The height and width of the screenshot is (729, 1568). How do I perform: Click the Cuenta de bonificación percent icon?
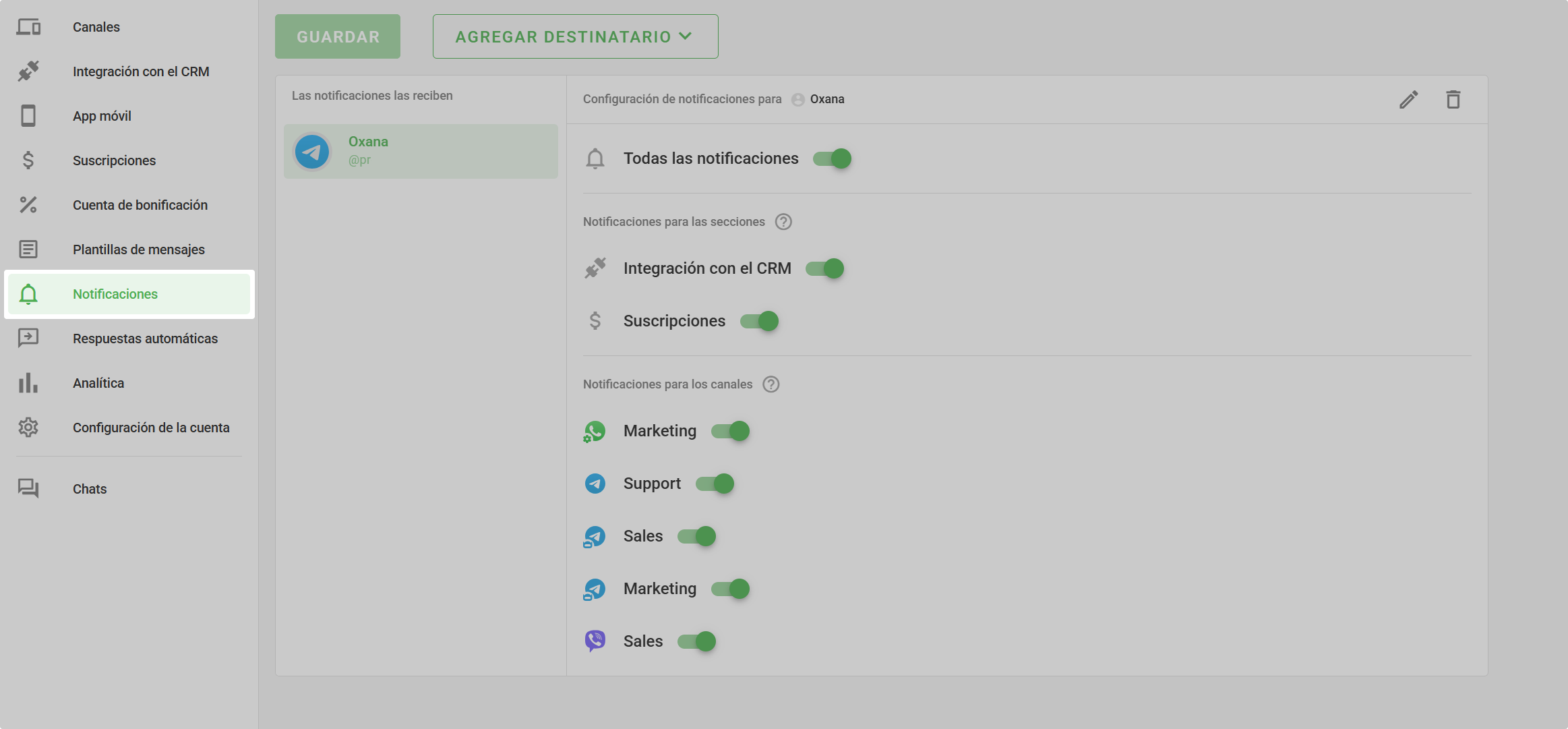click(28, 205)
